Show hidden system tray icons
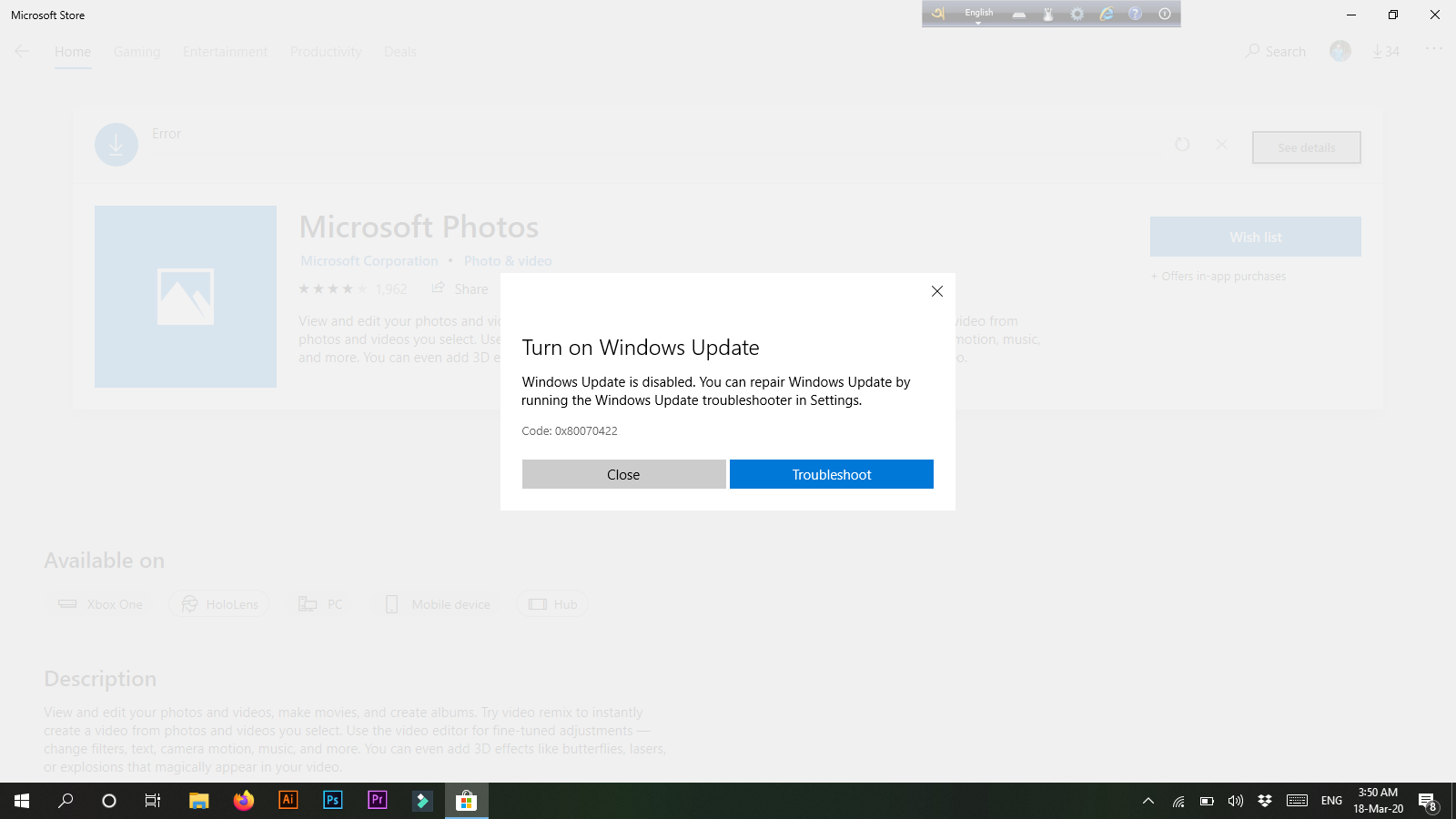 1148,801
